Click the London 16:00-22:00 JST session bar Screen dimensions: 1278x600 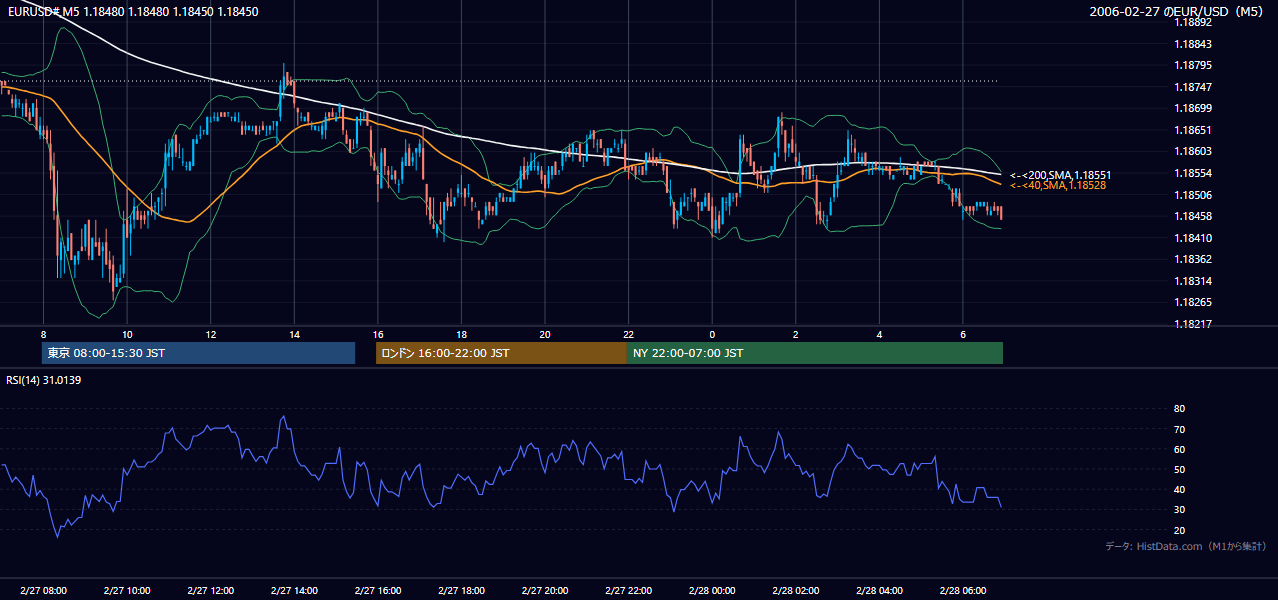pyautogui.click(x=501, y=353)
